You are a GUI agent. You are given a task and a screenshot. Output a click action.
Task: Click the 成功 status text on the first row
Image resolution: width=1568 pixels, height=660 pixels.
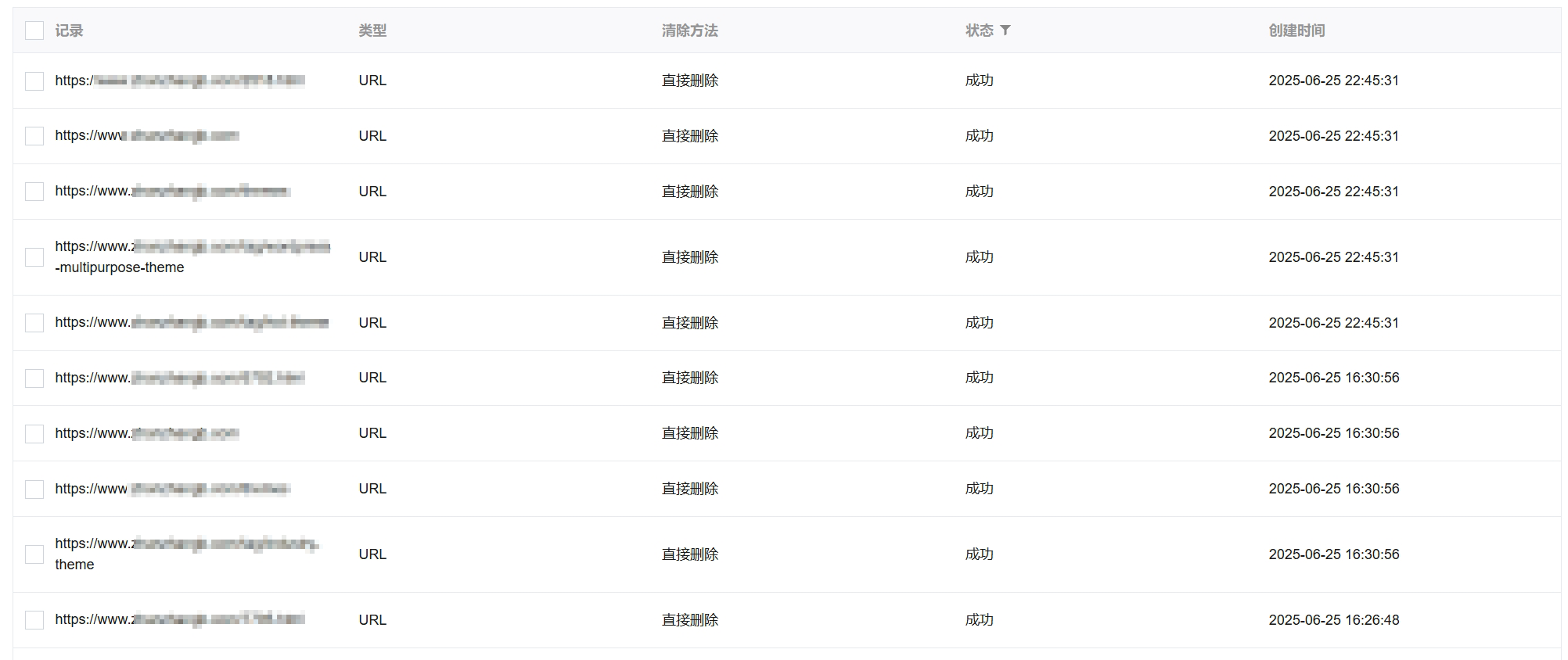tap(979, 80)
